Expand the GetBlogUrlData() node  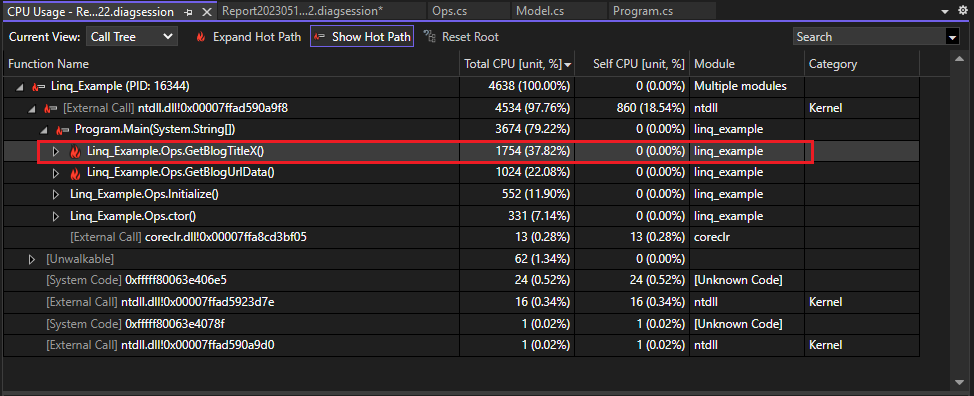[56, 173]
